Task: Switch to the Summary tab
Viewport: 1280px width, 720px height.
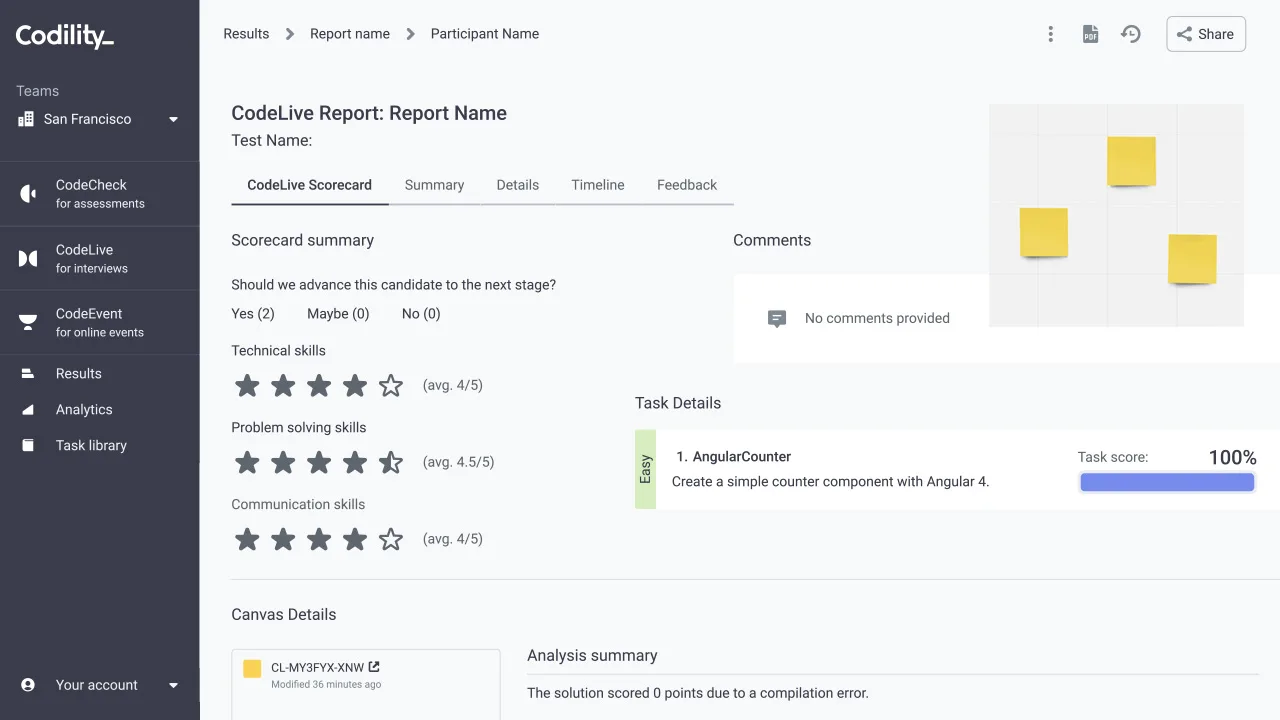Action: pos(434,185)
